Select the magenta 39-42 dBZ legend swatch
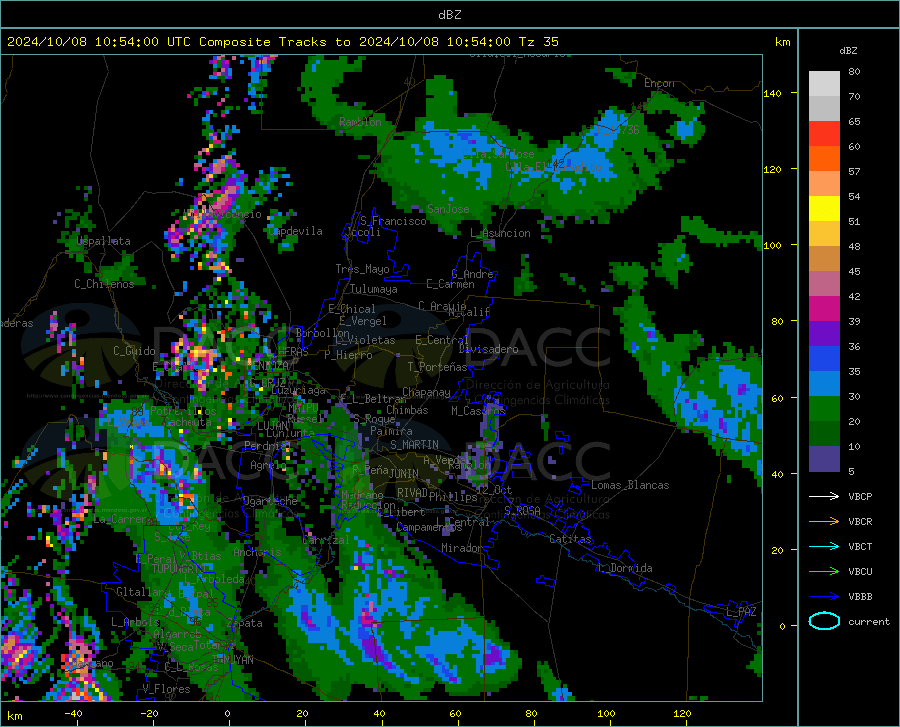The height and width of the screenshot is (727, 900). point(824,309)
